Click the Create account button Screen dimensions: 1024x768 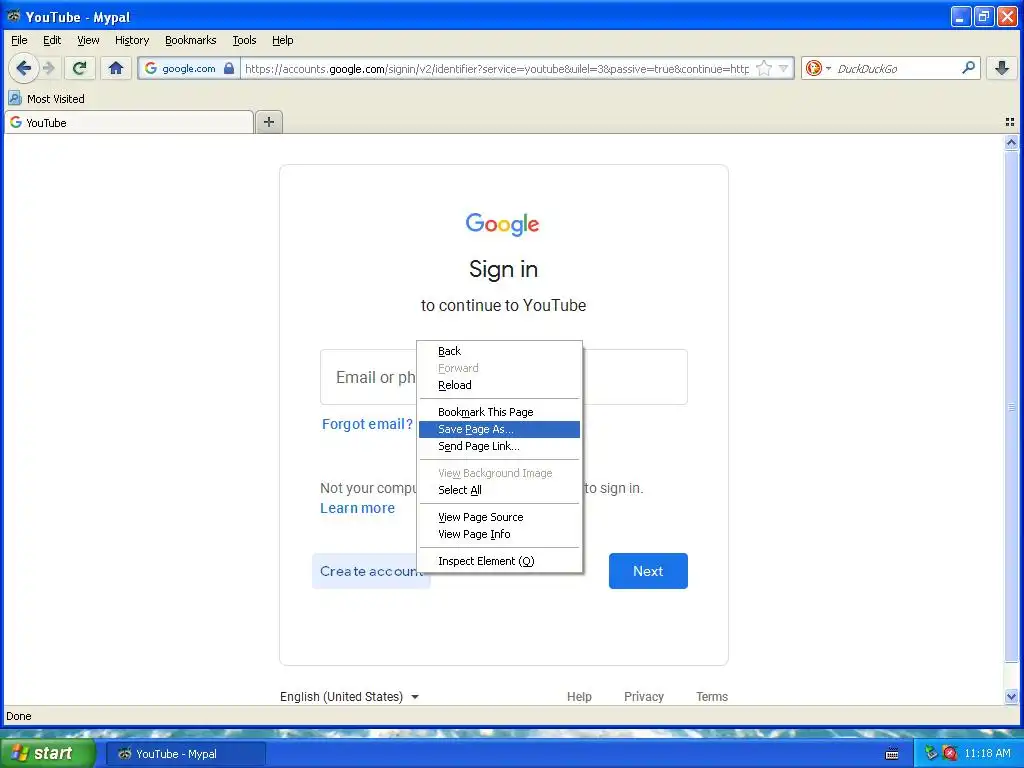click(371, 571)
